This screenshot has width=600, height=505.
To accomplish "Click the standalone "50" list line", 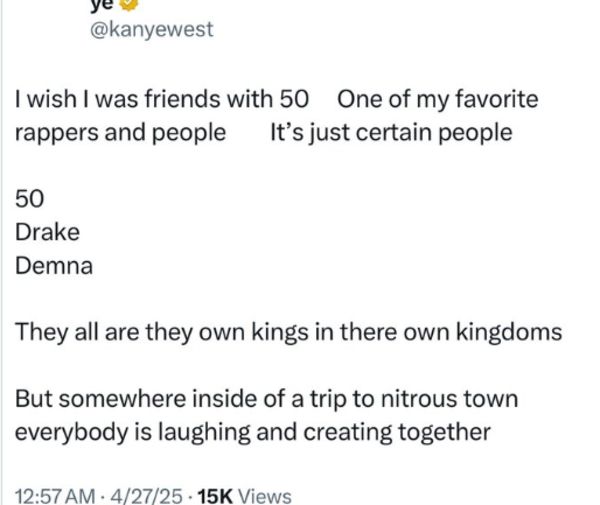I will pyautogui.click(x=29, y=199).
